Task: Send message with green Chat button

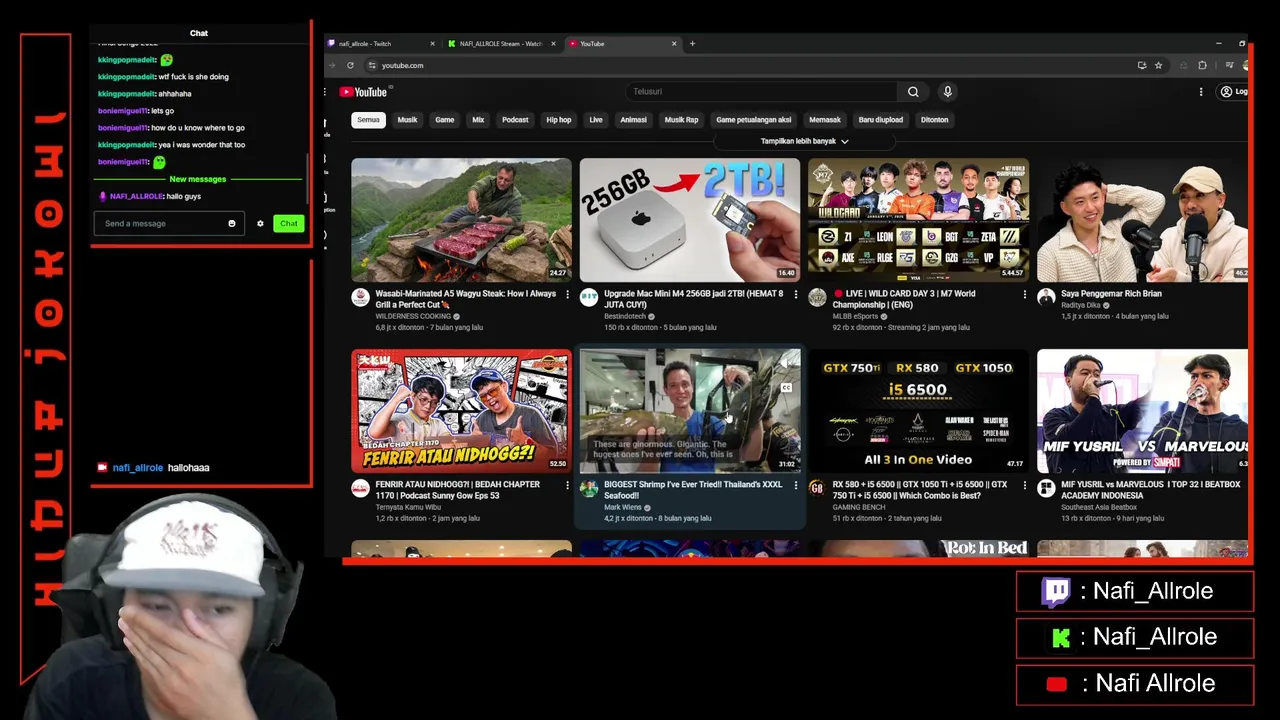Action: (289, 223)
